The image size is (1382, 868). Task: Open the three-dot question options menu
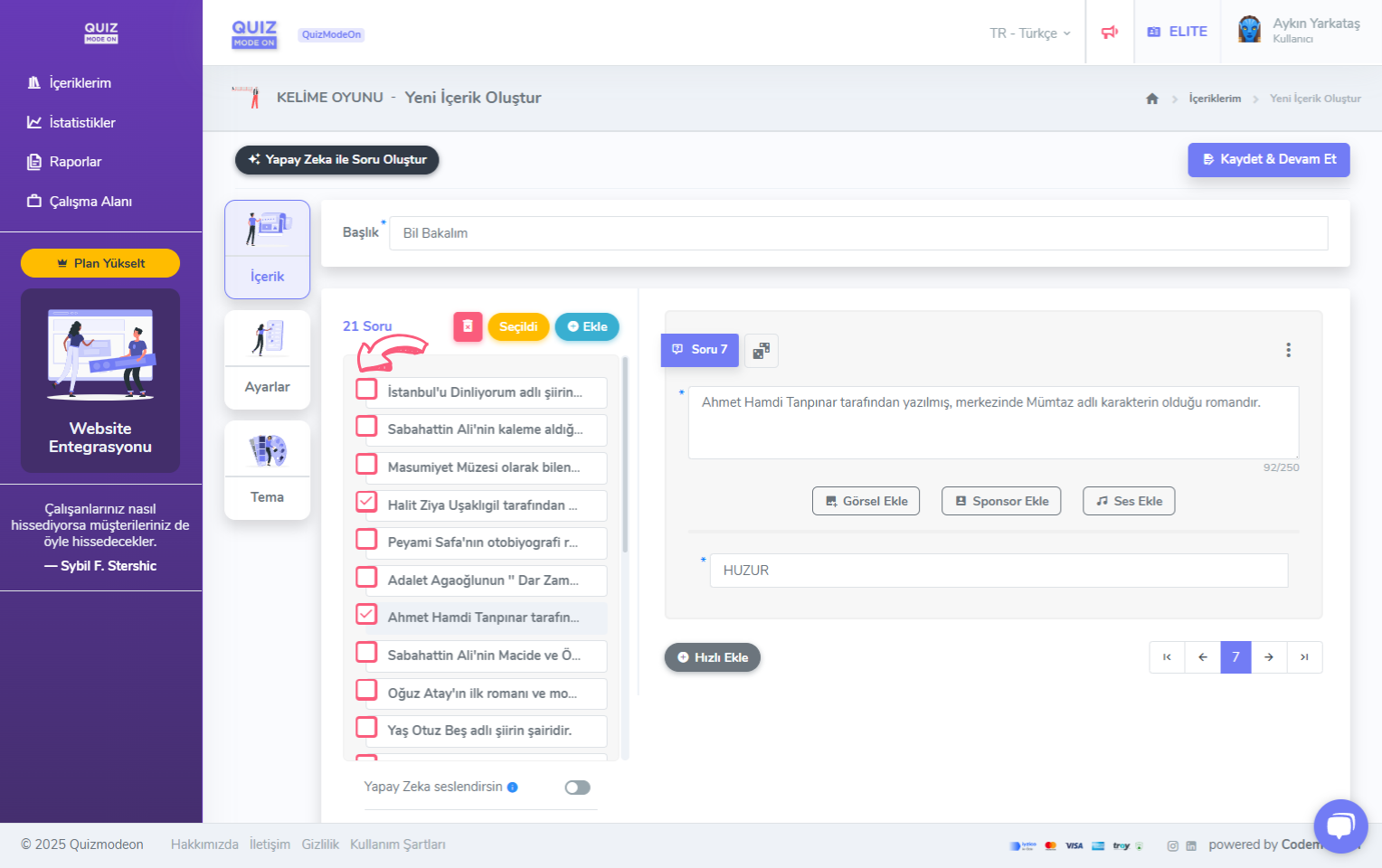tap(1288, 350)
